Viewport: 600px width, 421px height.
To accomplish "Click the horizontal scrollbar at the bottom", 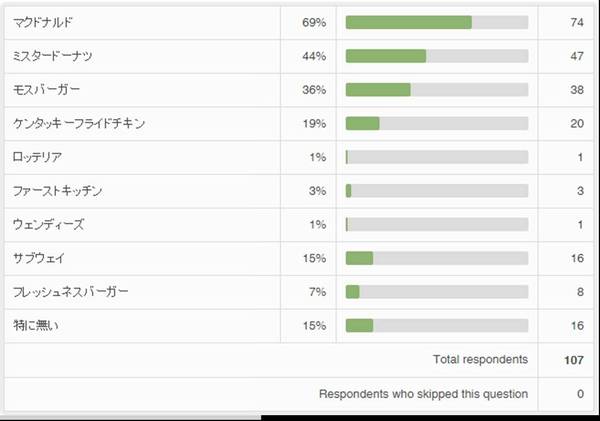I will click(130, 415).
